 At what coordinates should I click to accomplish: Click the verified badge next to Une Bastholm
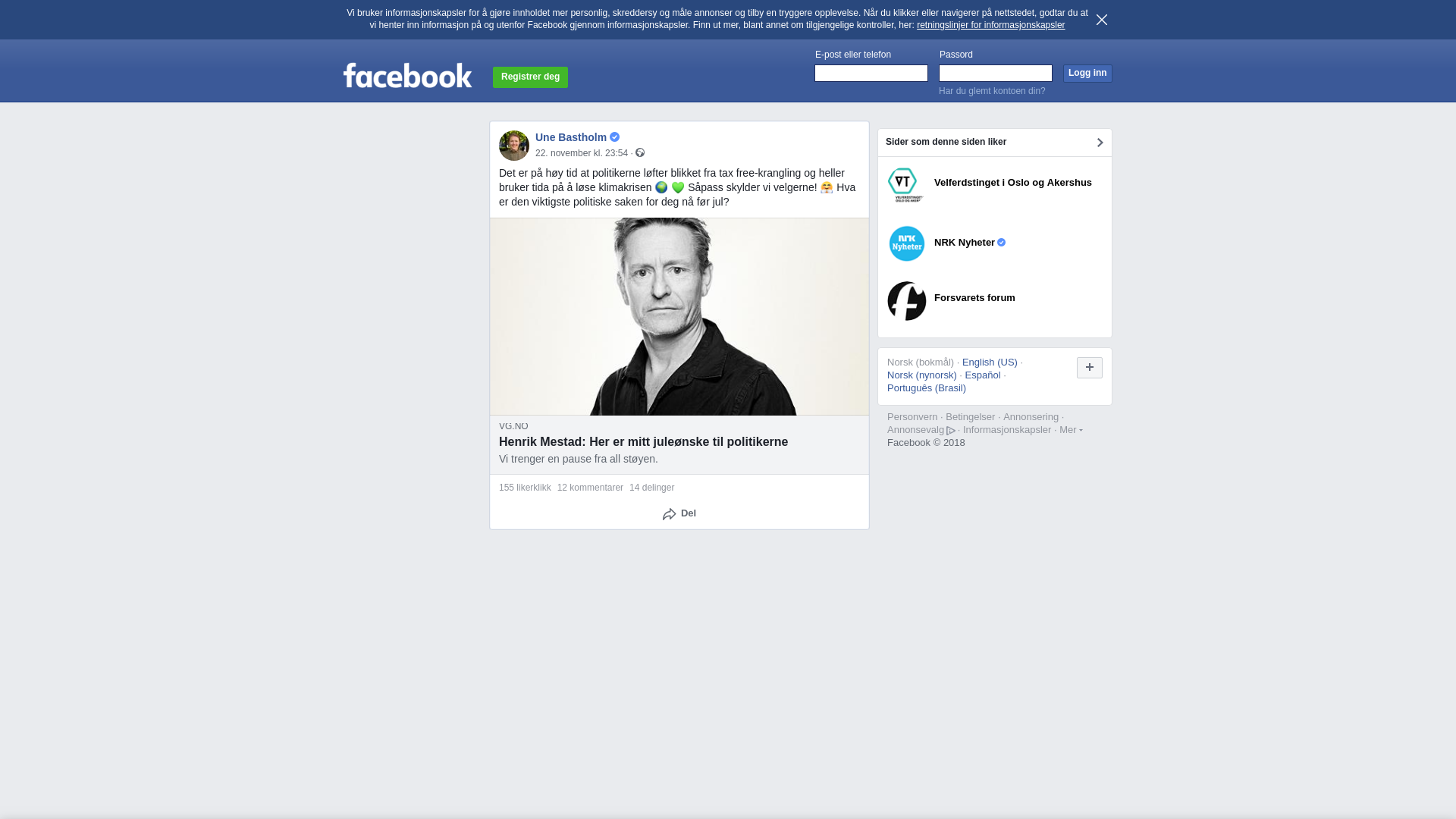pyautogui.click(x=614, y=137)
